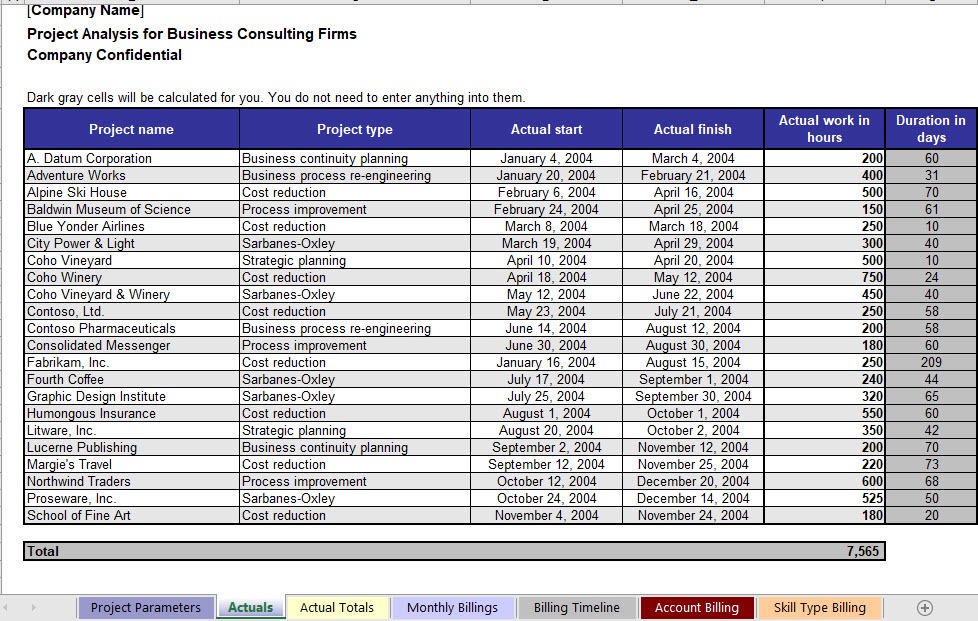978x621 pixels.
Task: Open the Monthly Billings sheet tab
Action: [452, 608]
